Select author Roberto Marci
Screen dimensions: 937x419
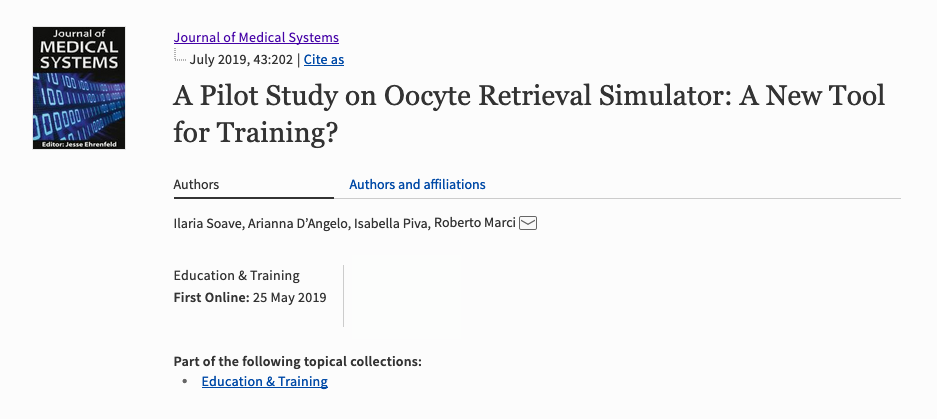point(474,223)
